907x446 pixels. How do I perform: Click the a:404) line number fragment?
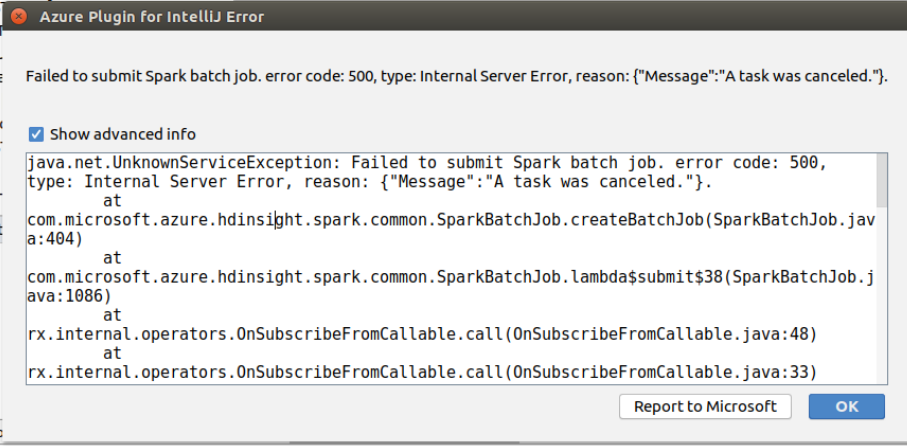click(56, 239)
